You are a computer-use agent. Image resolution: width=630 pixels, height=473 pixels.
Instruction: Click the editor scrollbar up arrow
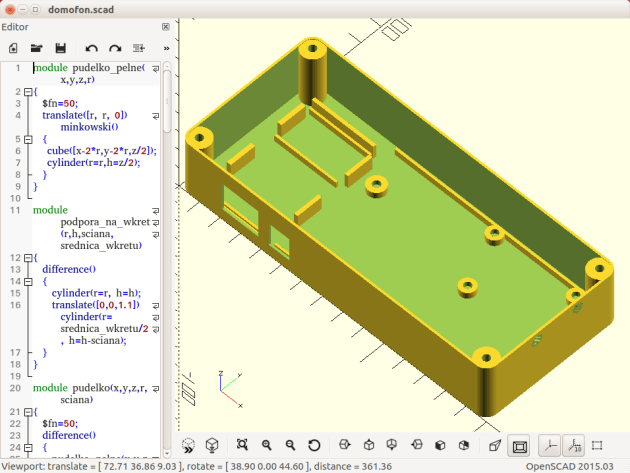167,66
